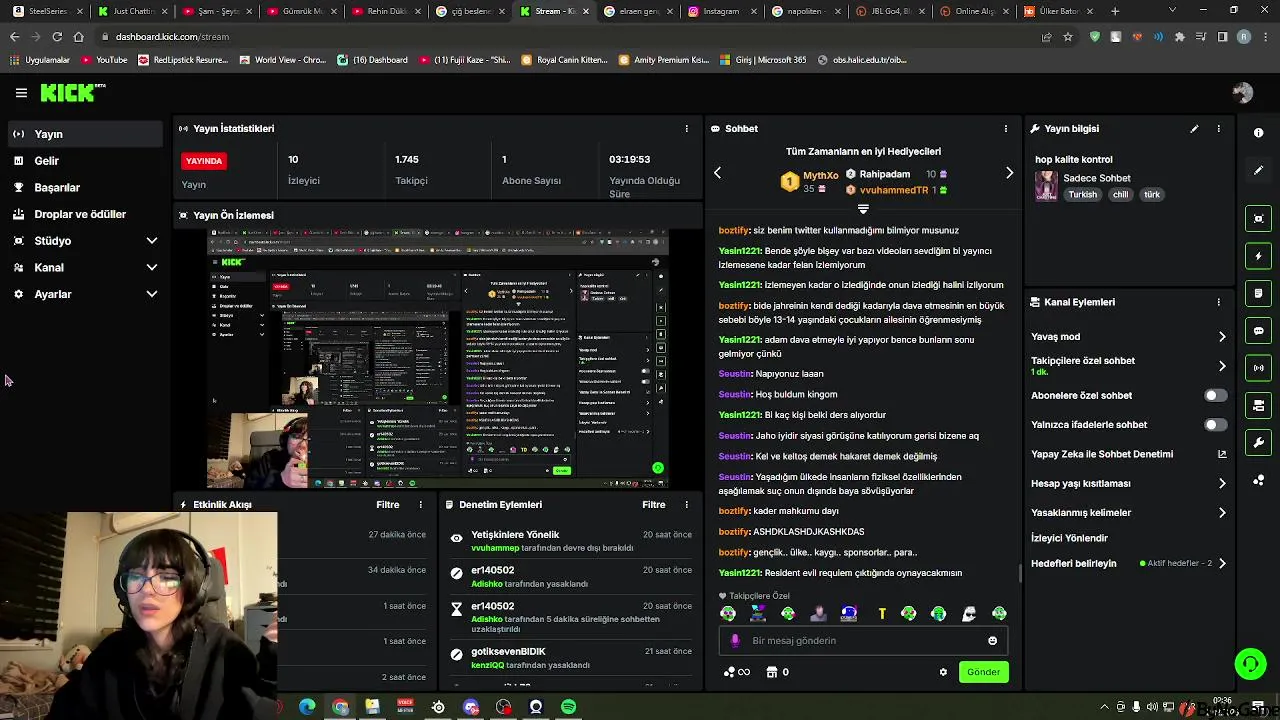The width and height of the screenshot is (1280, 720).
Task: Click the info icon in right rail
Action: click(1258, 132)
